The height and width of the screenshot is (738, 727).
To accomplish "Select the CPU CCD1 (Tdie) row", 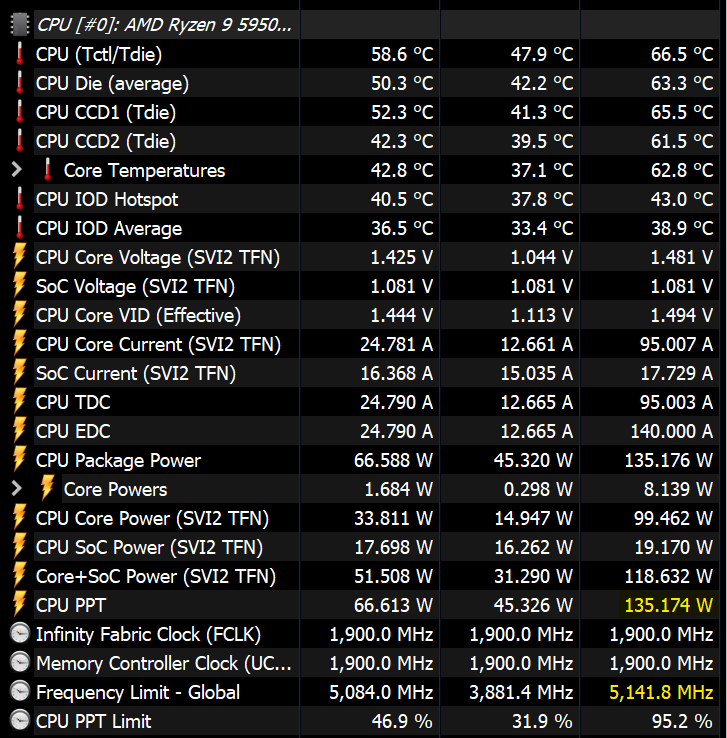I will coord(105,112).
